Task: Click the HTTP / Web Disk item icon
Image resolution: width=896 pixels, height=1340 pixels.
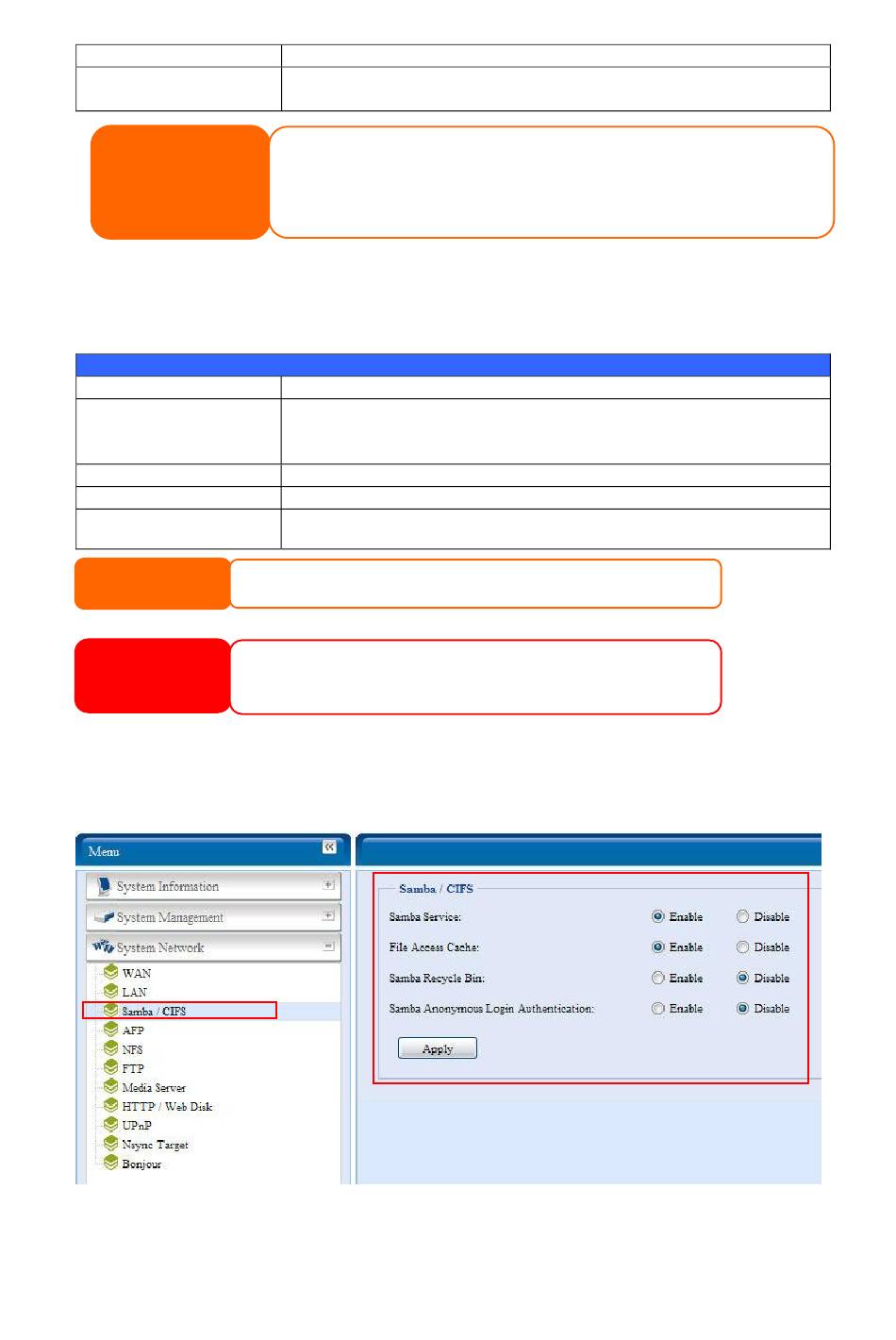Action: (111, 1105)
